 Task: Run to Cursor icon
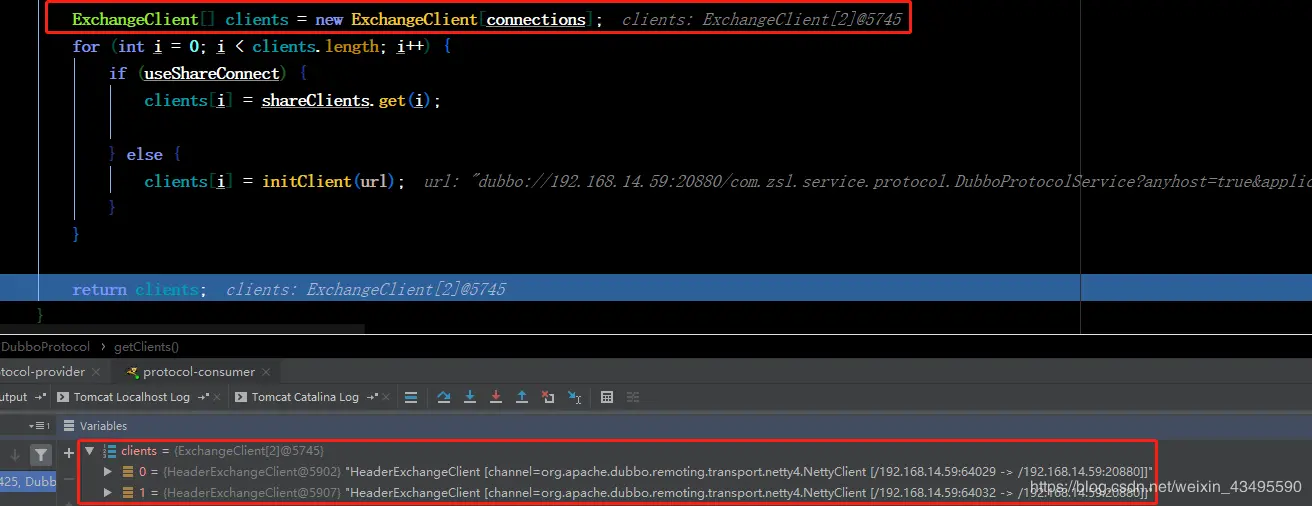tap(575, 397)
